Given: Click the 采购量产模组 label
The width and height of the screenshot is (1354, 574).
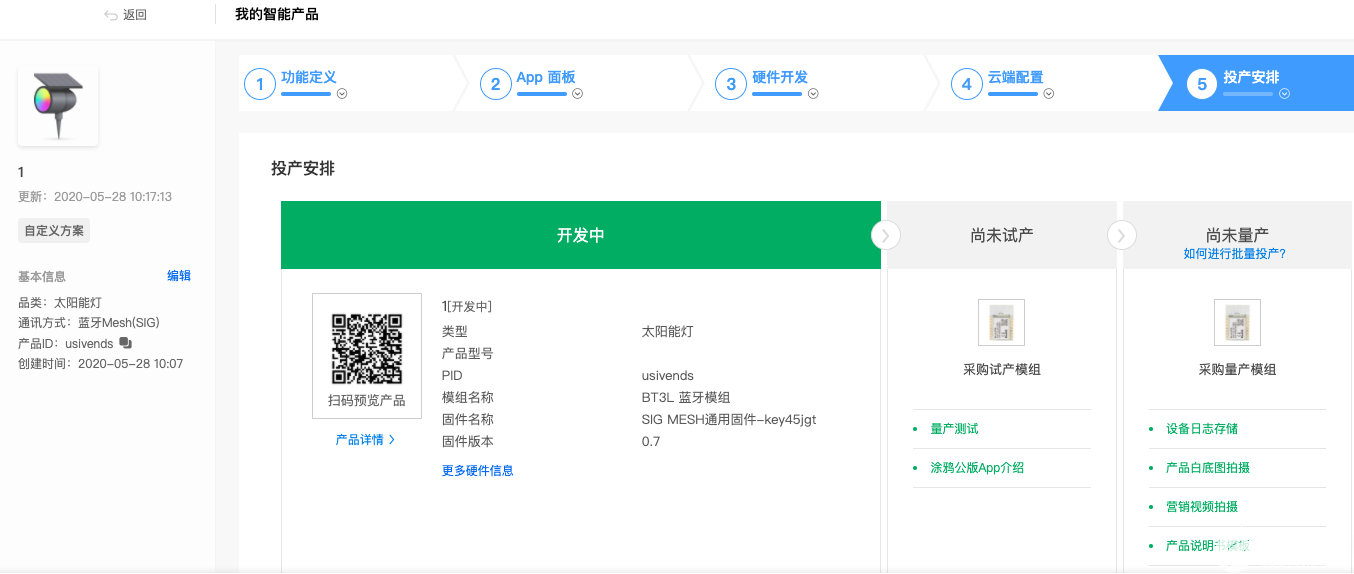Looking at the screenshot, I should pos(1237,370).
